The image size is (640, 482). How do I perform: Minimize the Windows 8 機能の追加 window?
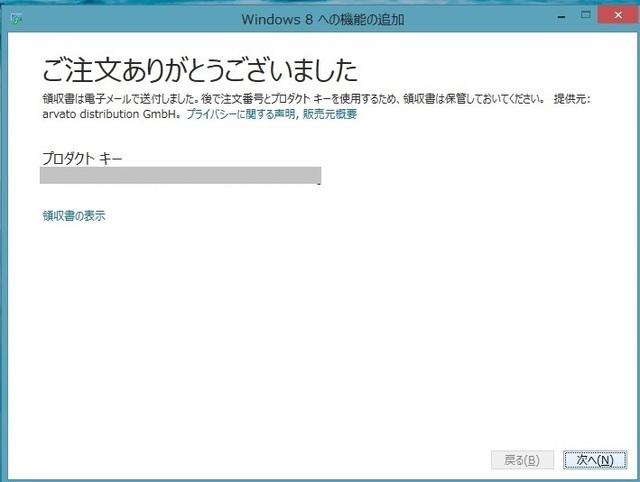pyautogui.click(x=562, y=17)
